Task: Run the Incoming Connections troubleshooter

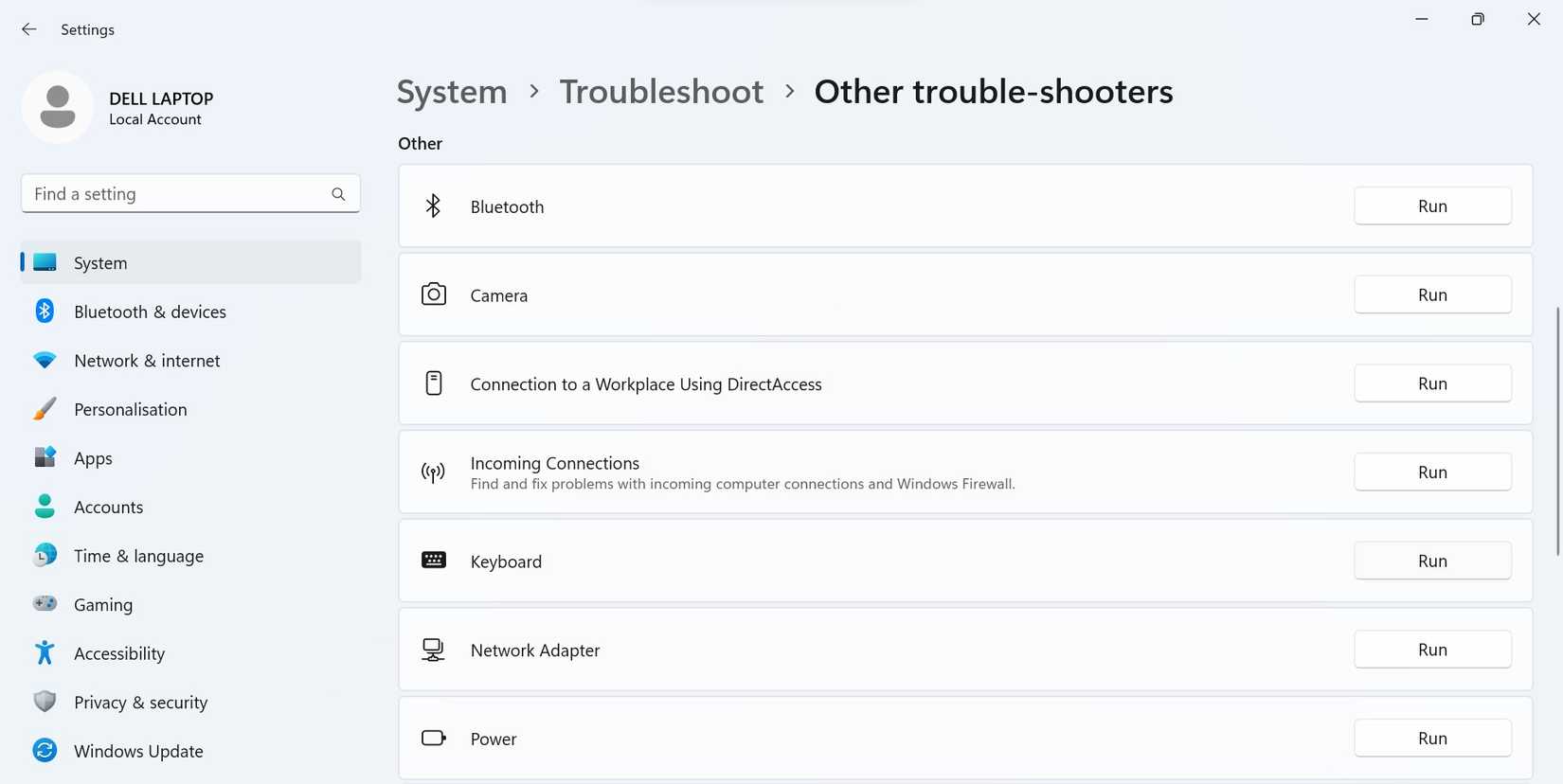Action: [1431, 472]
